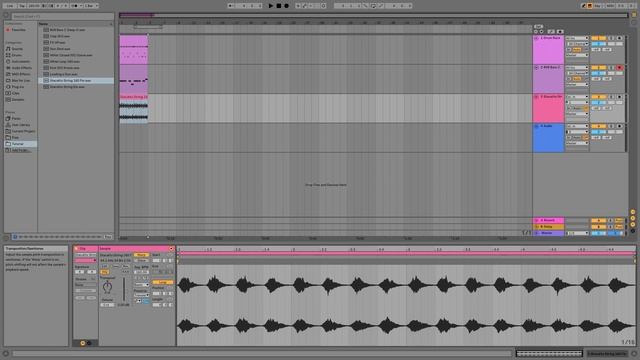
Task: Click the Arrangement Record button in transport
Action: (x=287, y=6)
